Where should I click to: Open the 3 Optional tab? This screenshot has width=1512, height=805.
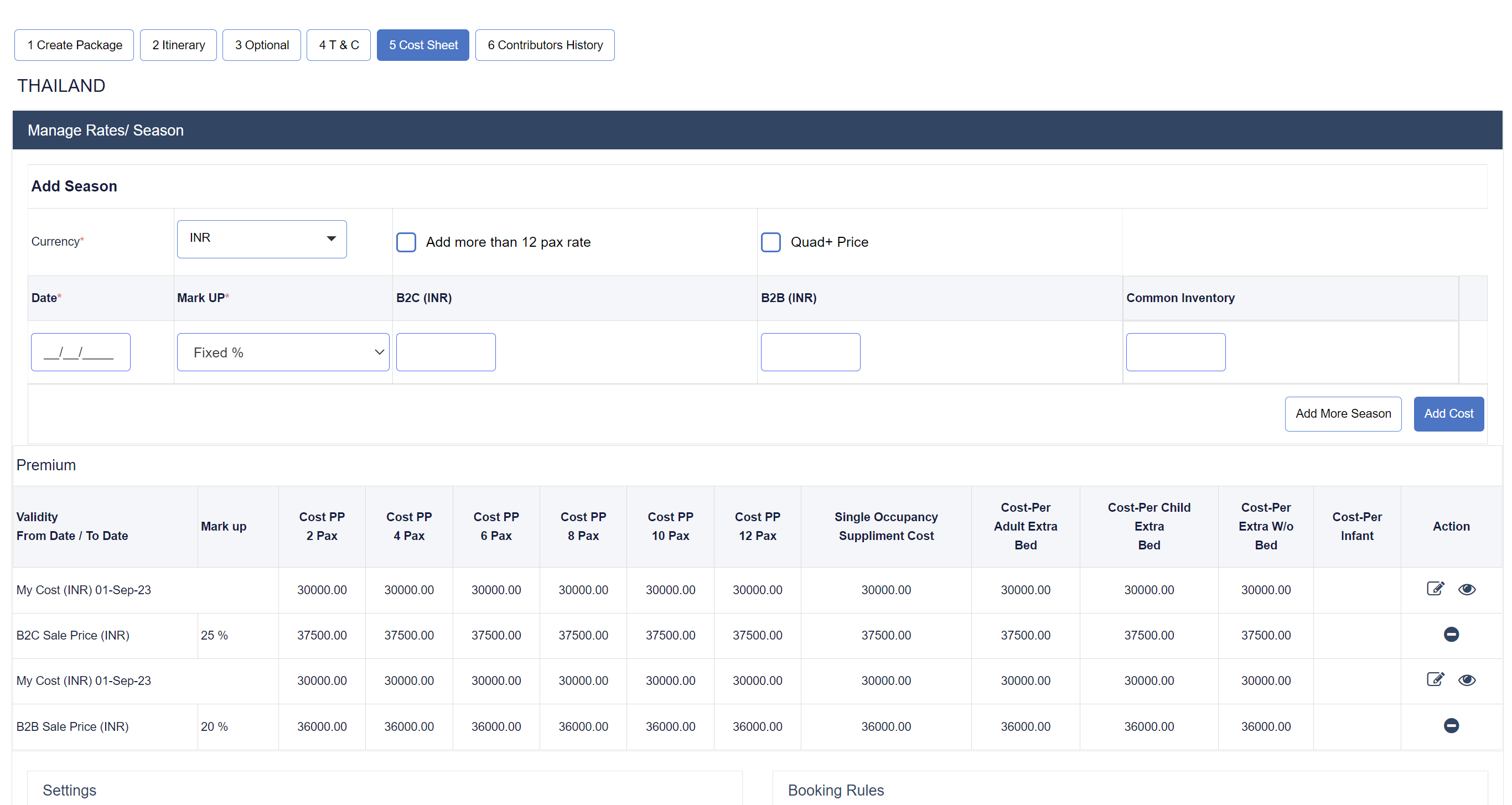click(x=262, y=45)
